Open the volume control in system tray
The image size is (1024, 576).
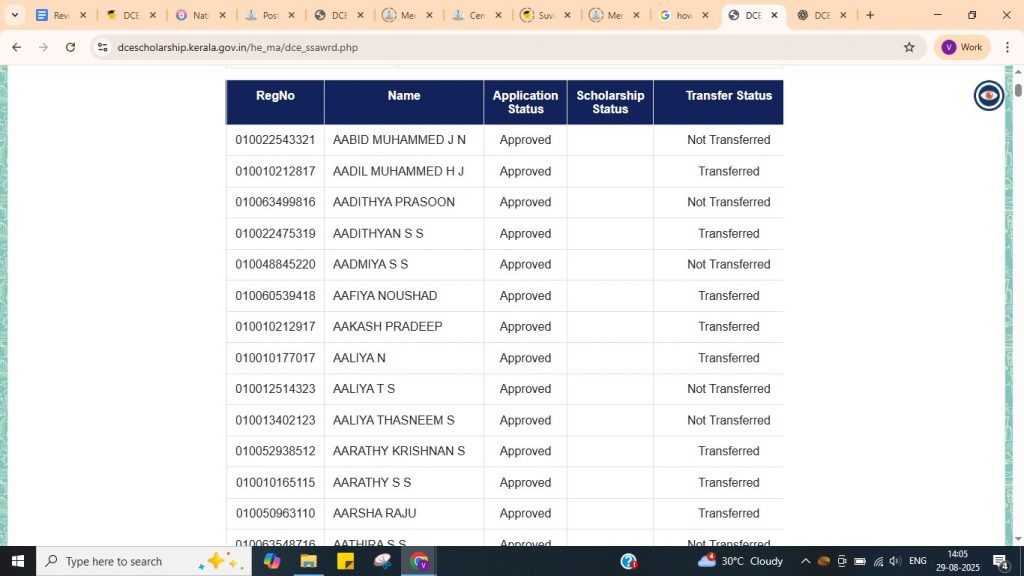click(x=895, y=561)
